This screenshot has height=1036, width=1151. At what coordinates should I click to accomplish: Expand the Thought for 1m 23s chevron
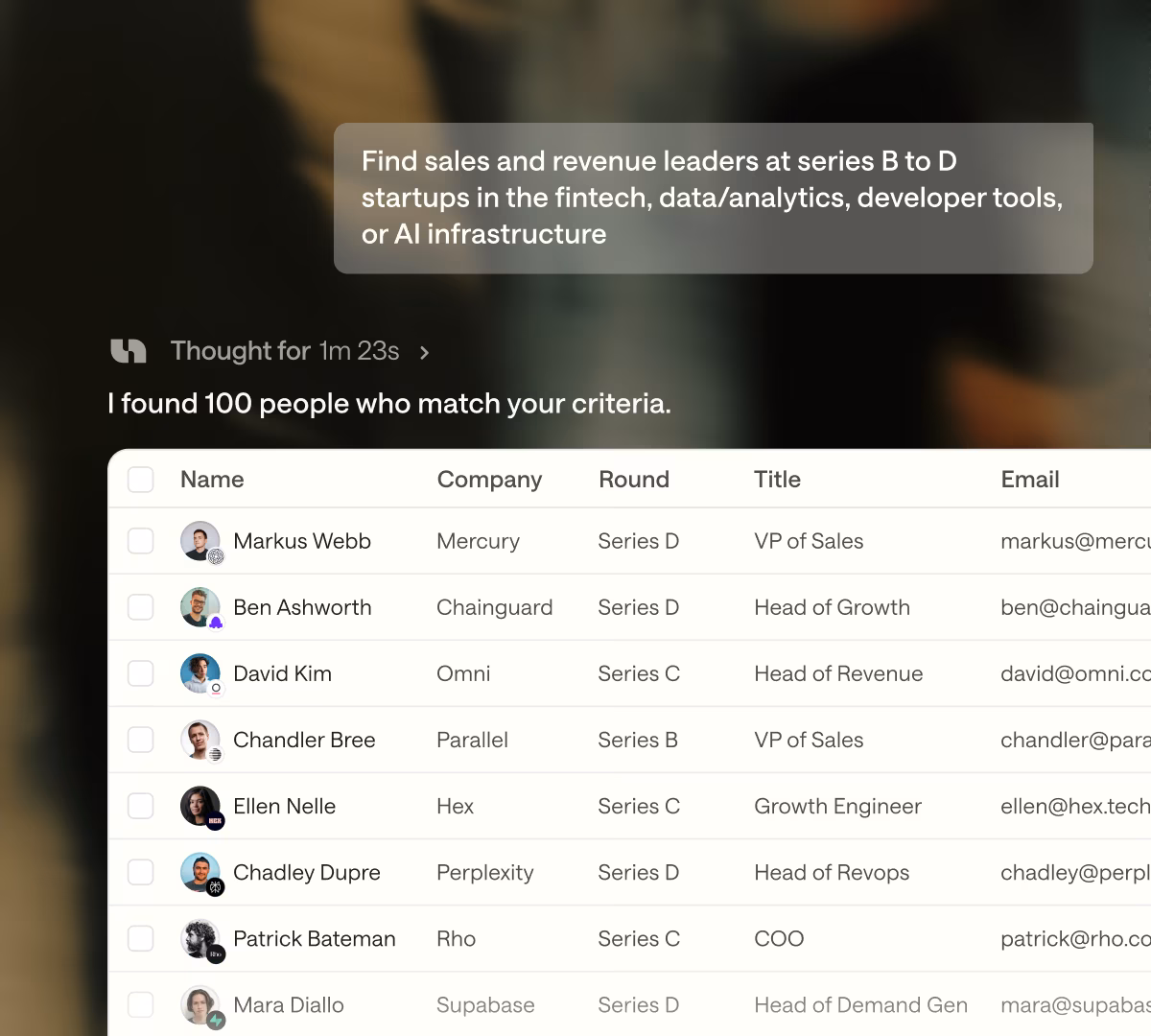tap(424, 352)
